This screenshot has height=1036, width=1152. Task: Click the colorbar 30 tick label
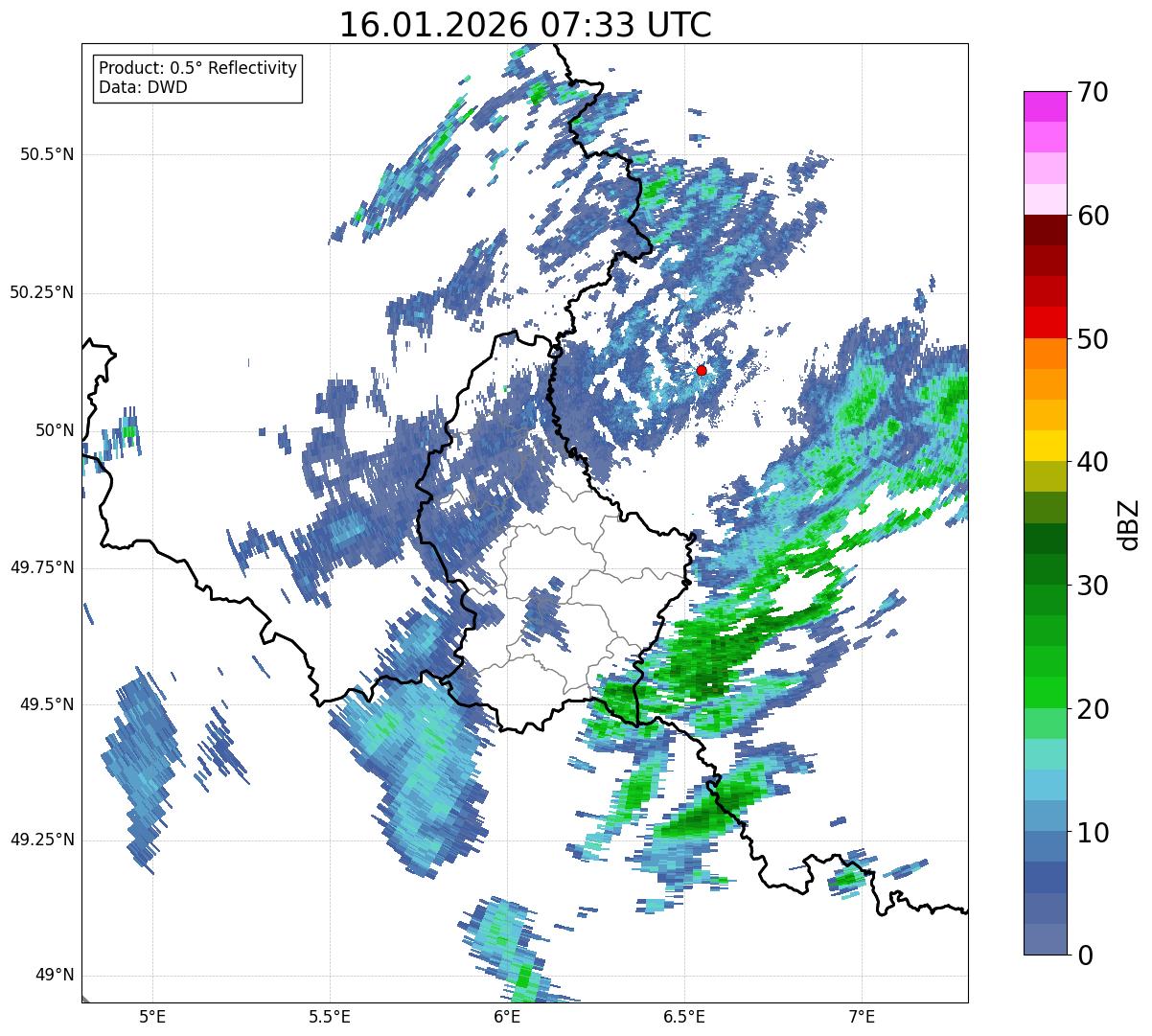coord(1093,586)
